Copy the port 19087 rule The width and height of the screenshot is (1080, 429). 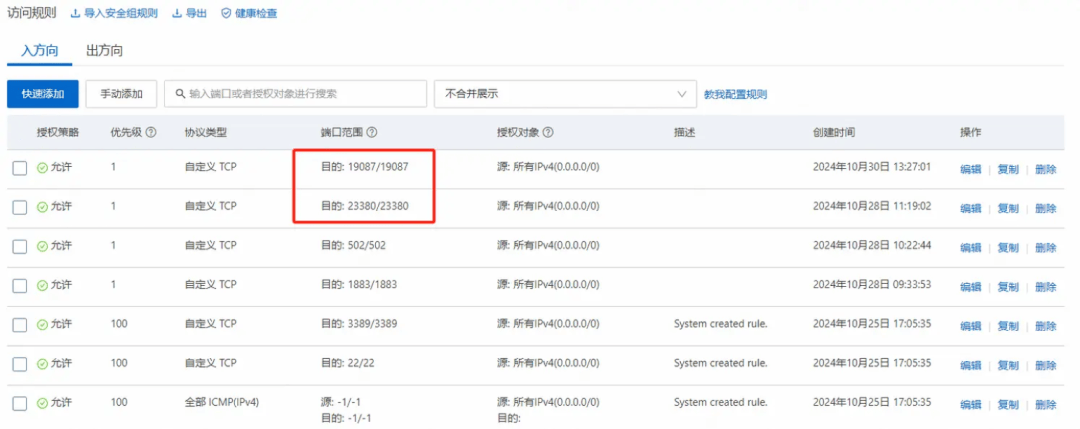[x=1008, y=169]
